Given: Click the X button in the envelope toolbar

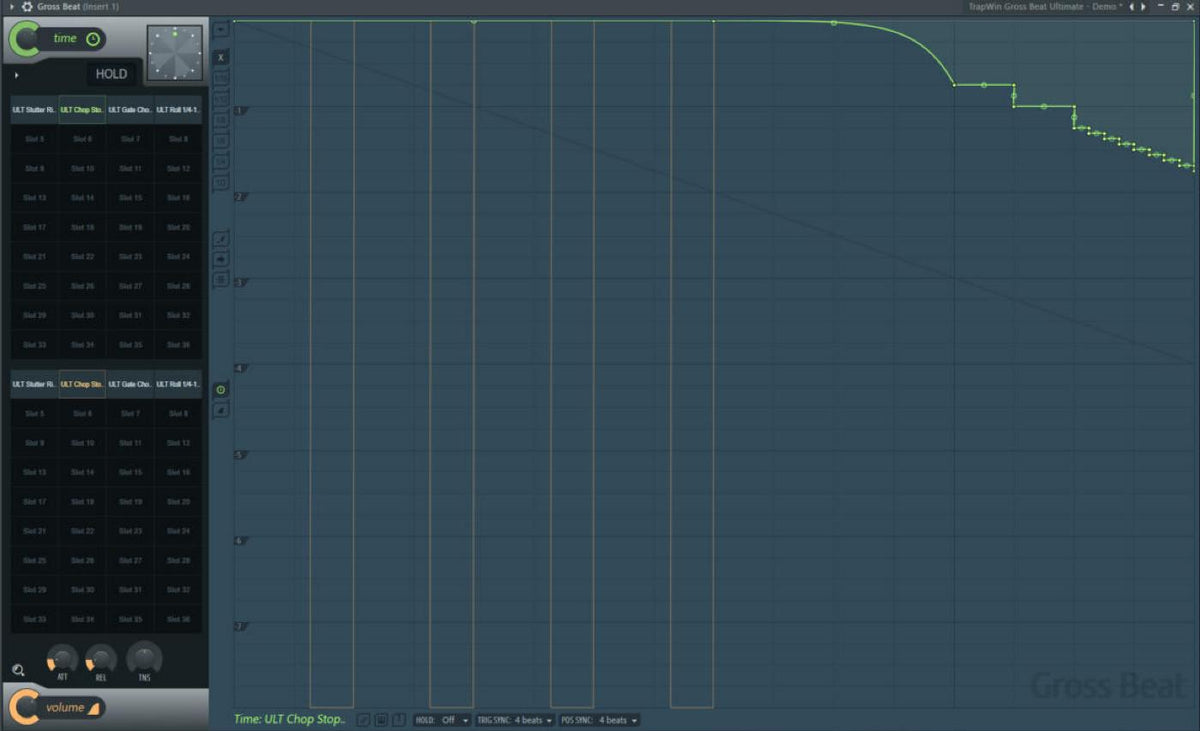Looking at the screenshot, I should (x=221, y=57).
